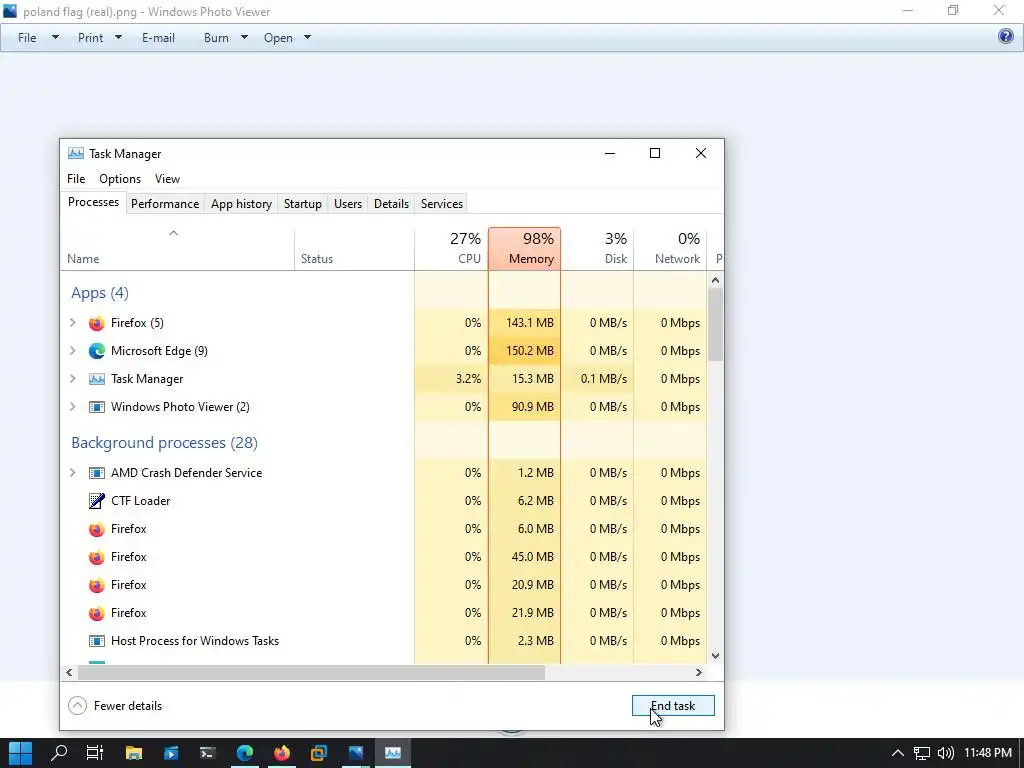The image size is (1024, 768).
Task: Expand AMD Crash Defender Service row
Action: pyautogui.click(x=72, y=473)
